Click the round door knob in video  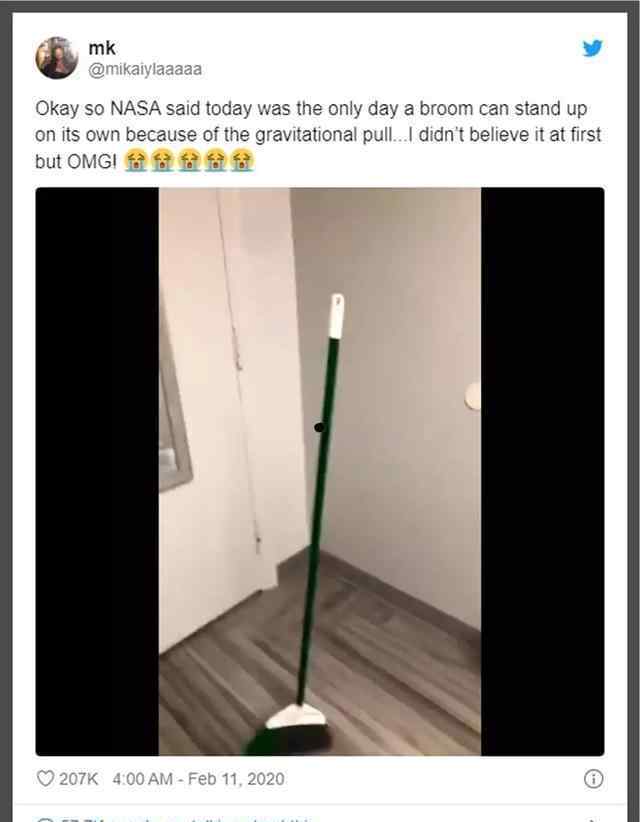[x=473, y=396]
